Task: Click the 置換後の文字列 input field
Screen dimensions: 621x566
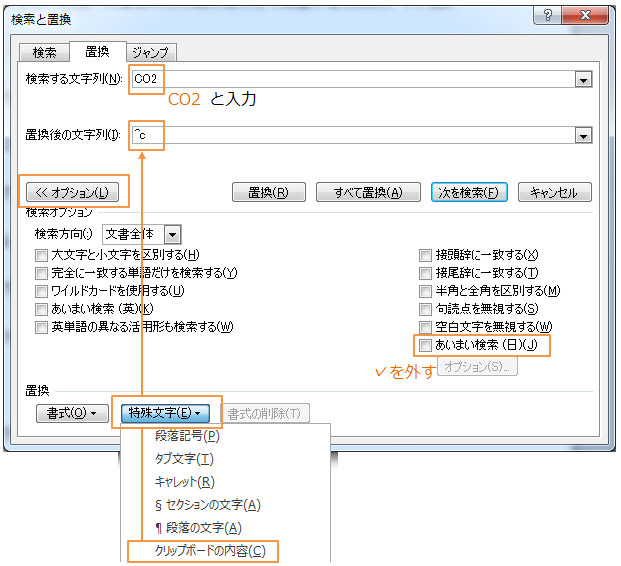Action: (353, 135)
